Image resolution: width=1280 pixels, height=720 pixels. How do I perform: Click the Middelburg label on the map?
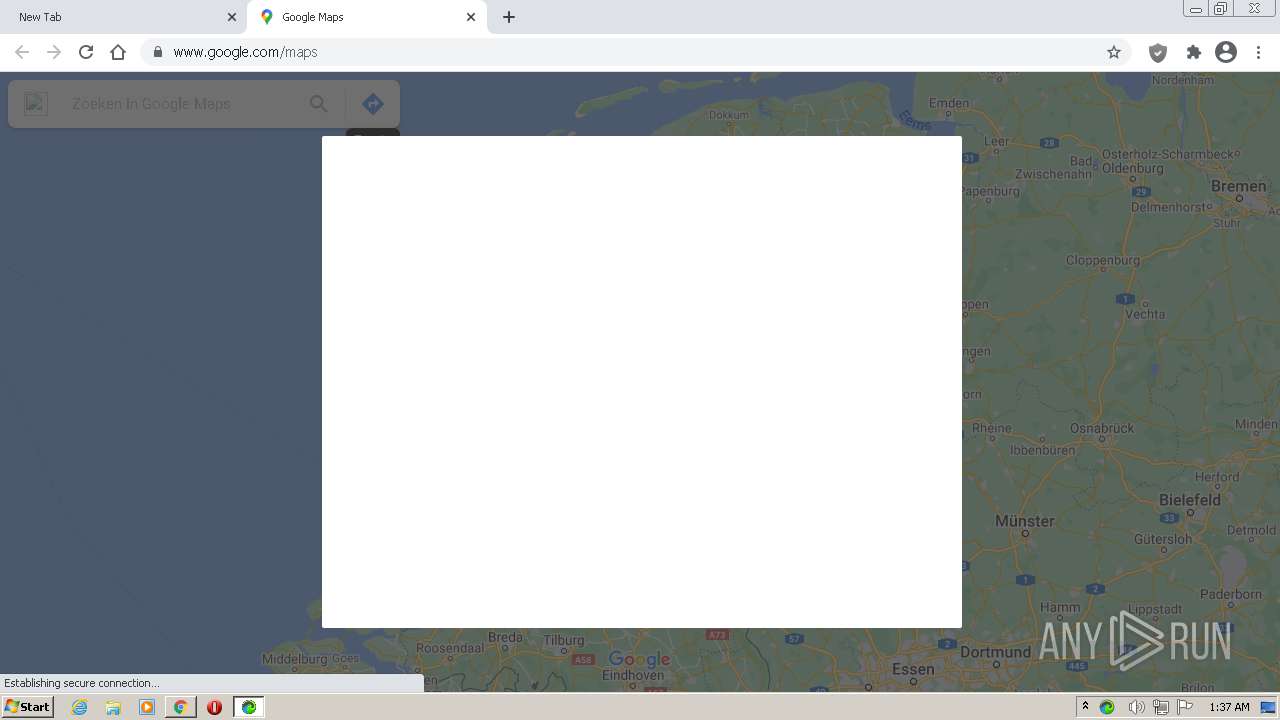click(x=294, y=659)
